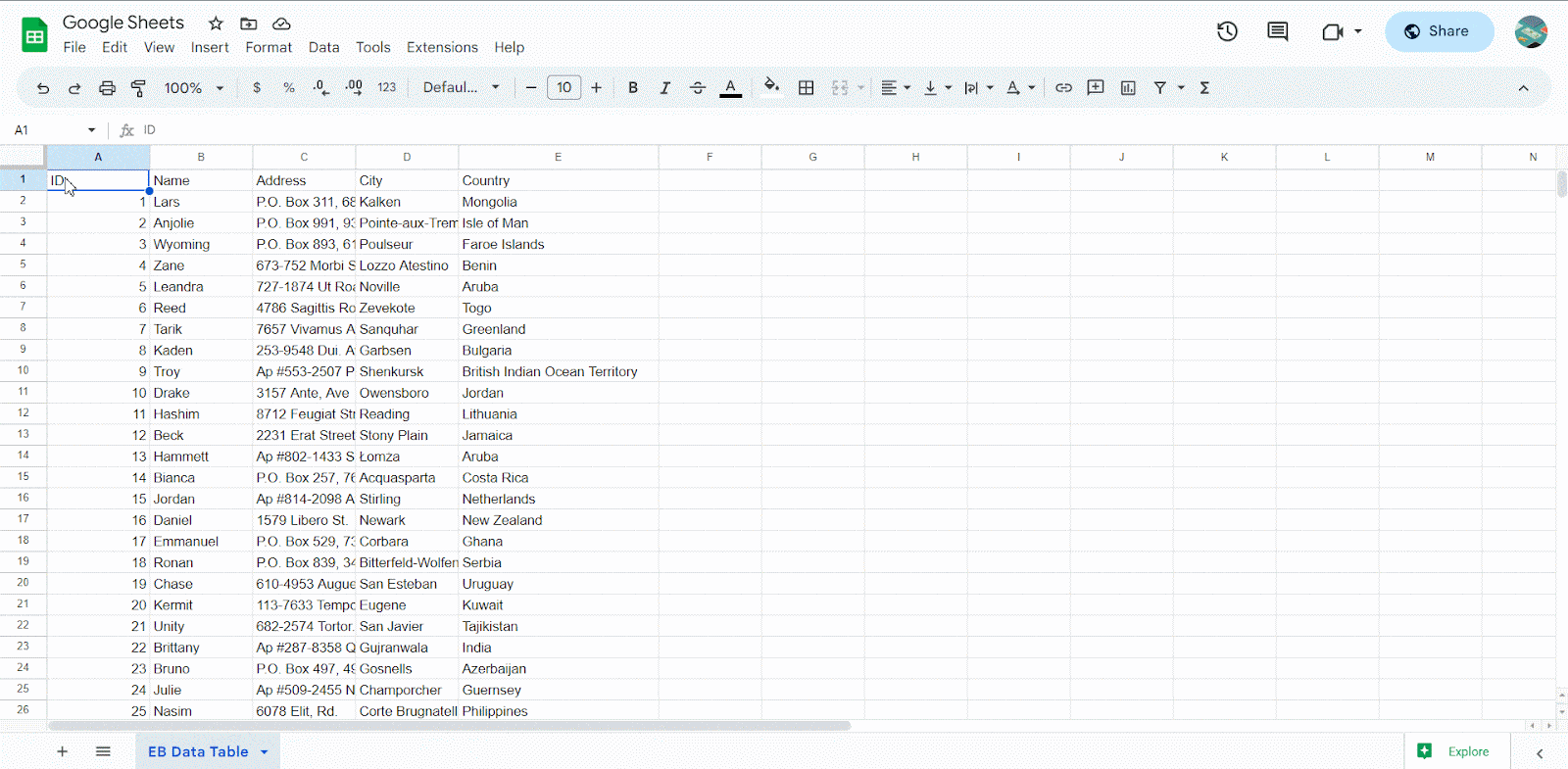Toggle italic formatting
Image resolution: width=1568 pixels, height=769 pixels.
tap(665, 88)
